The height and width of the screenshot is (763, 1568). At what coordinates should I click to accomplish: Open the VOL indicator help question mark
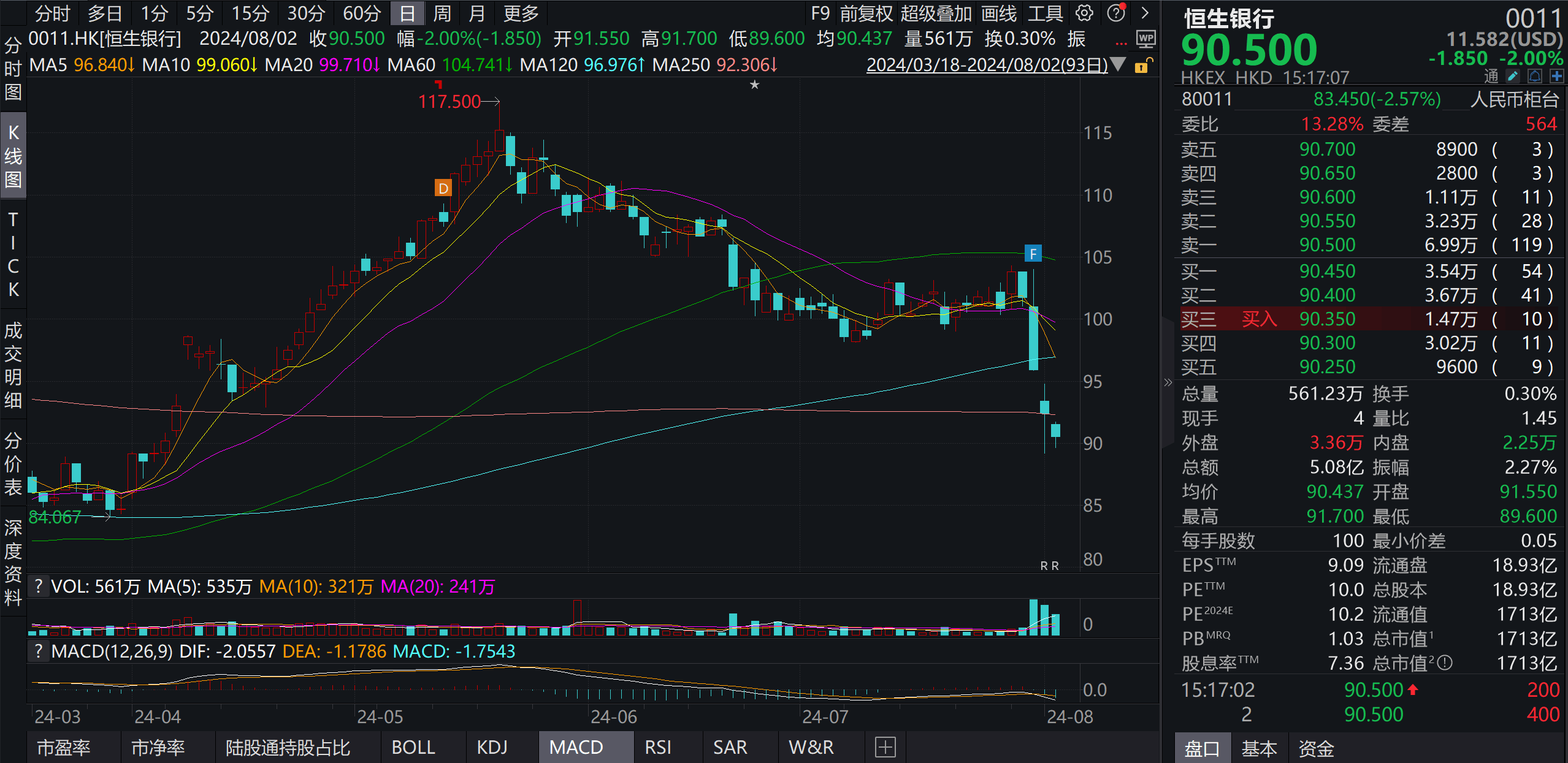point(39,586)
